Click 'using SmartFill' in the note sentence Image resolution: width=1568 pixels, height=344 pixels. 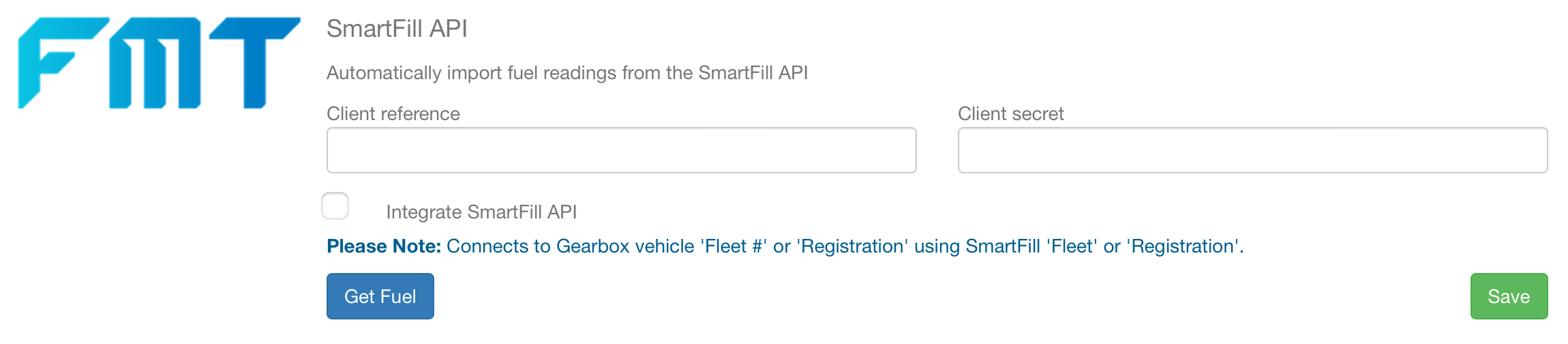tap(978, 246)
